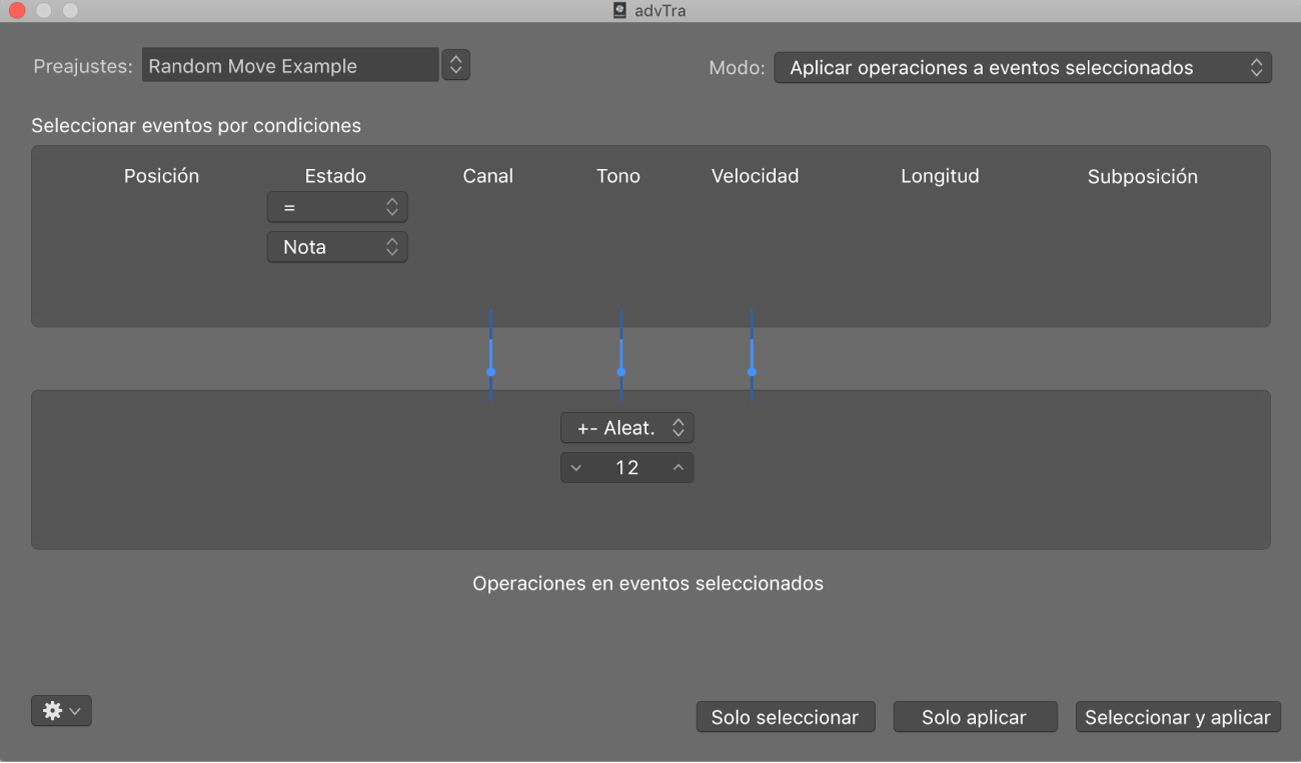Image resolution: width=1301 pixels, height=763 pixels.
Task: Change the Estado comparison operator dropdown
Action: coord(337,207)
